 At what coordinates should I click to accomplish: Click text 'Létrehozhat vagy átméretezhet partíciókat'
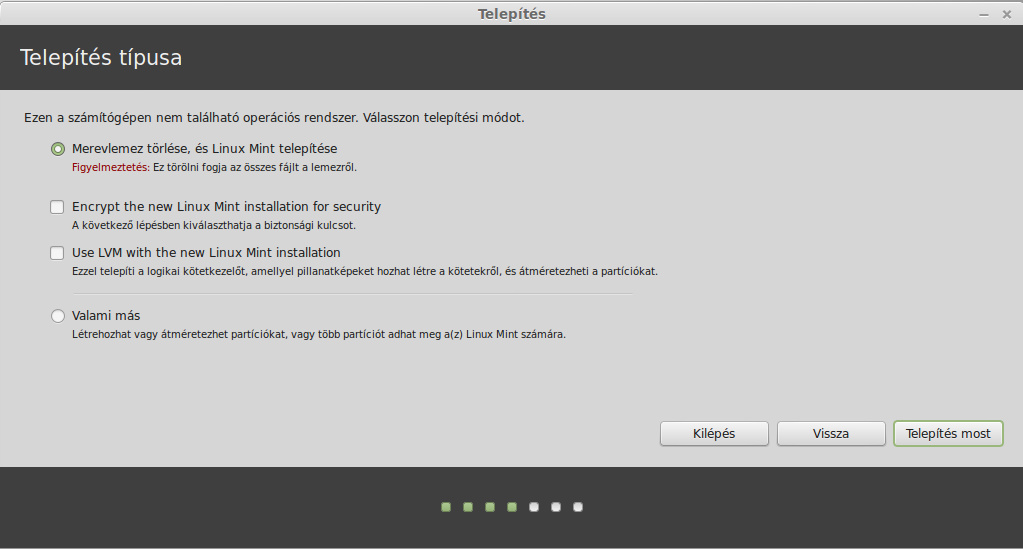click(180, 334)
